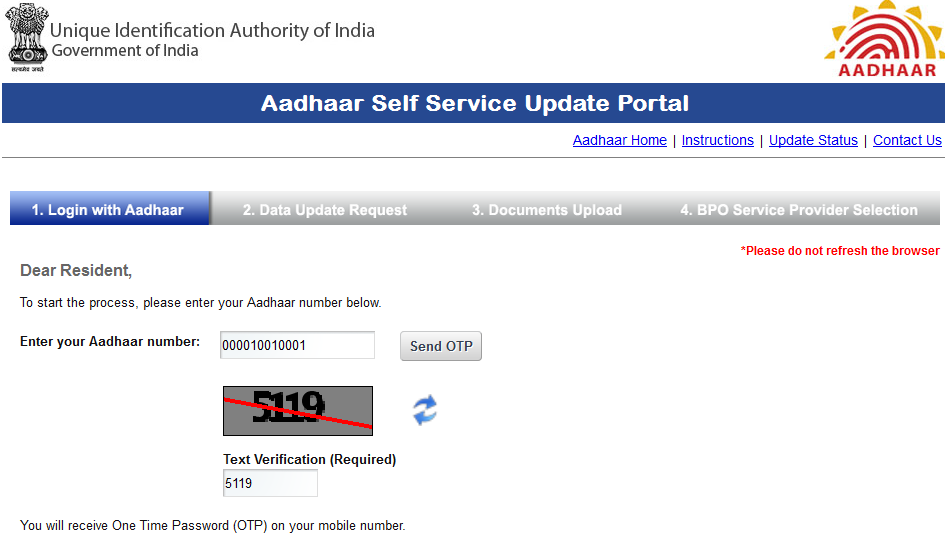
Task: Open the Aadhaar Home link
Action: click(620, 140)
